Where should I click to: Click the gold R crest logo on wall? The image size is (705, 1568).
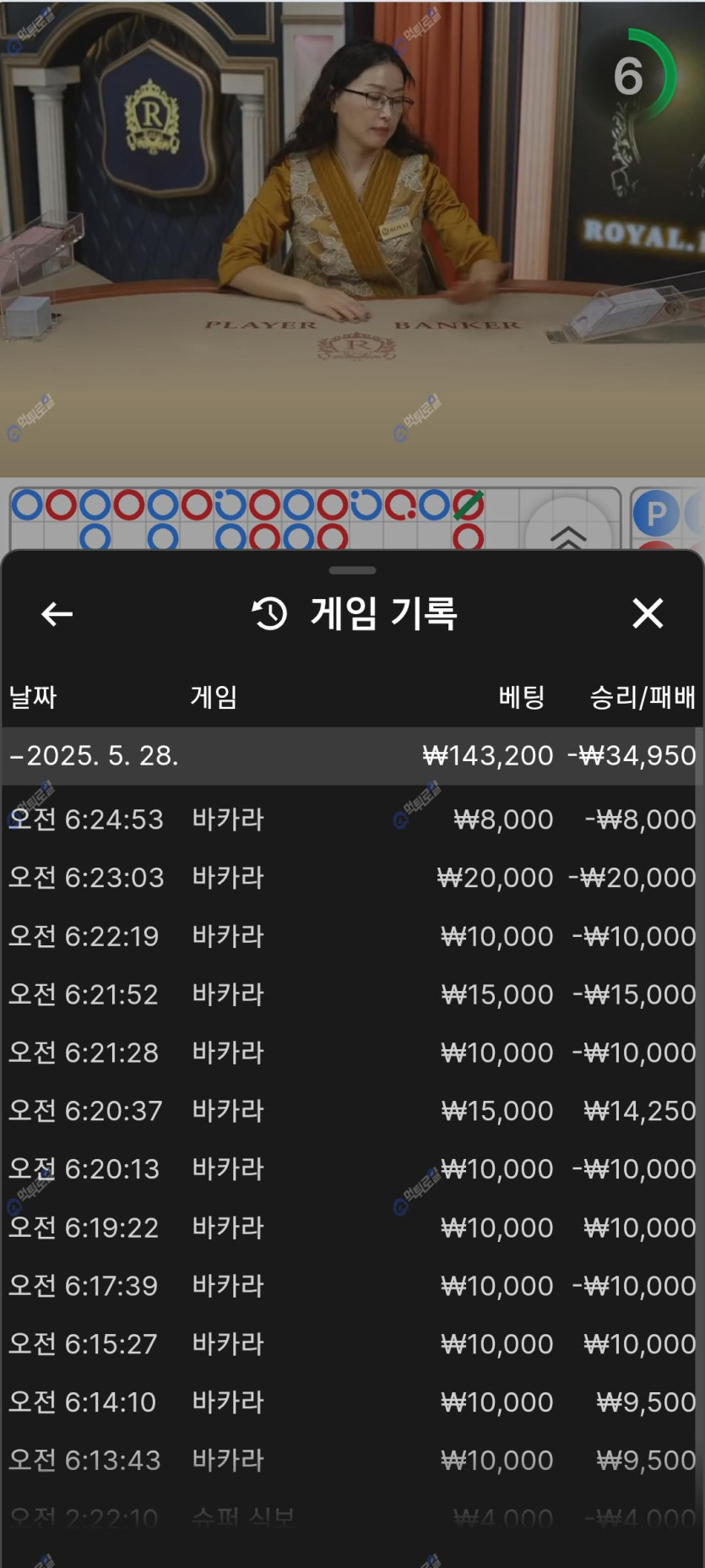tap(152, 116)
